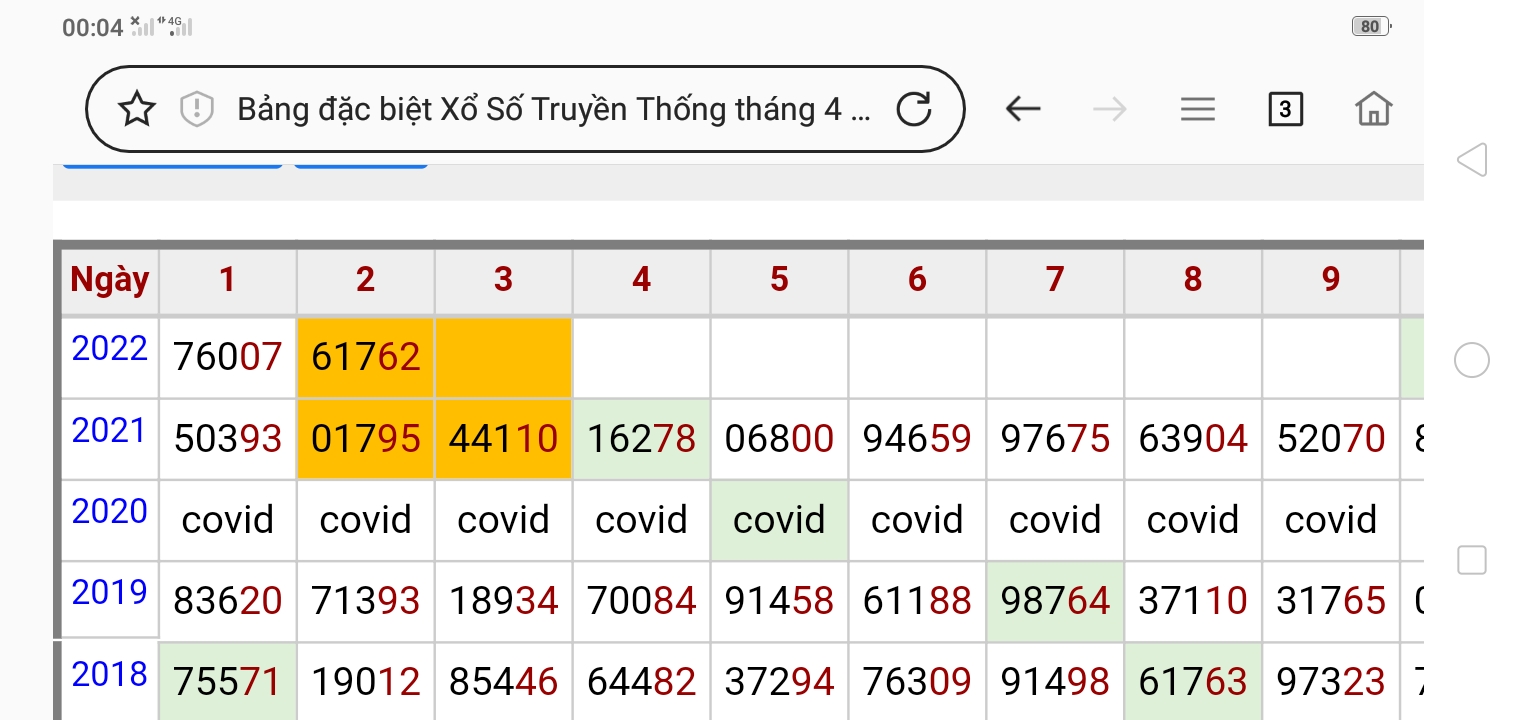This screenshot has height=720, width=1520.
Task: Click the Ngày column header
Action: [110, 280]
